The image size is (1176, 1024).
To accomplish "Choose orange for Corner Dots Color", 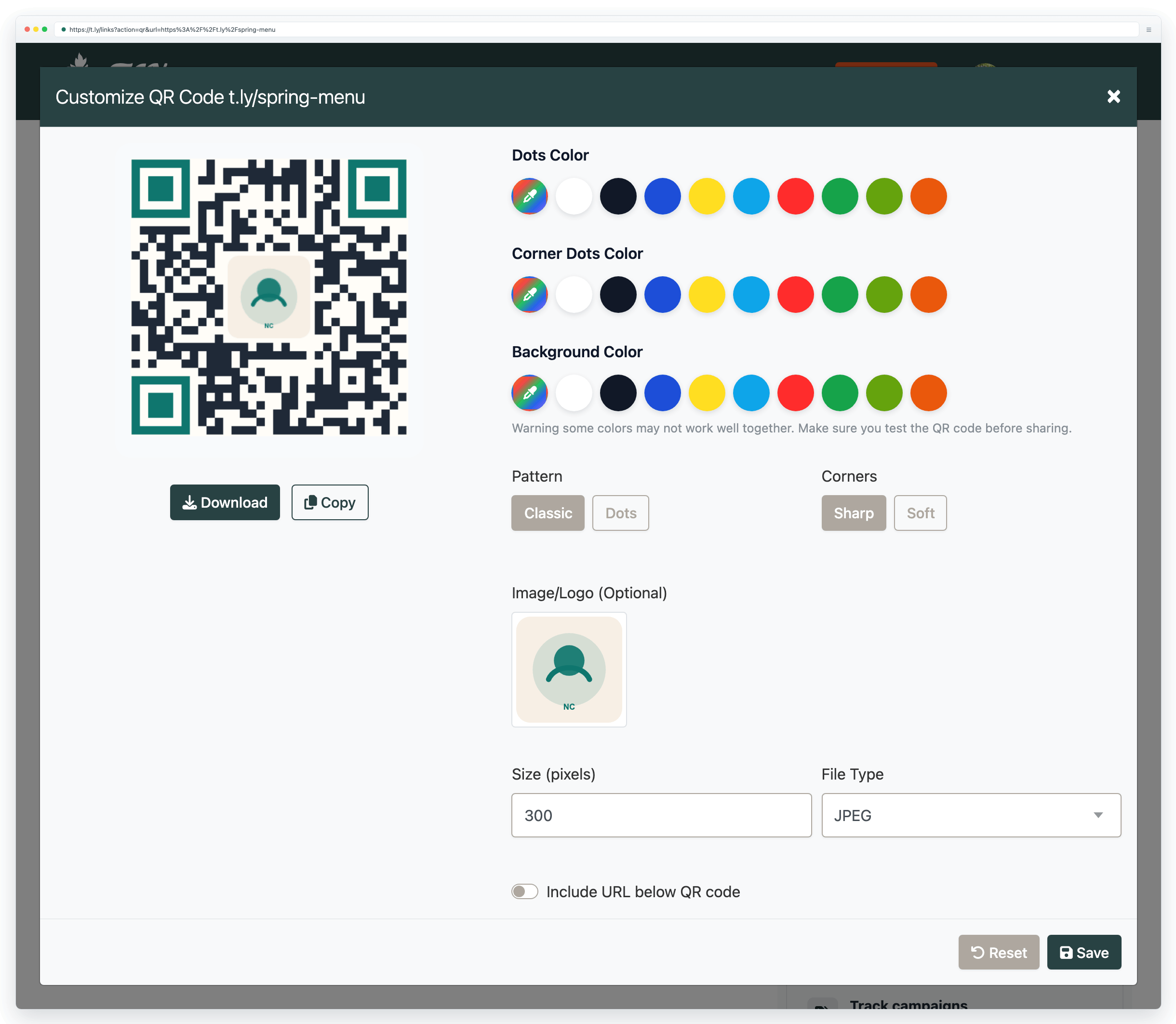I will pos(929,294).
